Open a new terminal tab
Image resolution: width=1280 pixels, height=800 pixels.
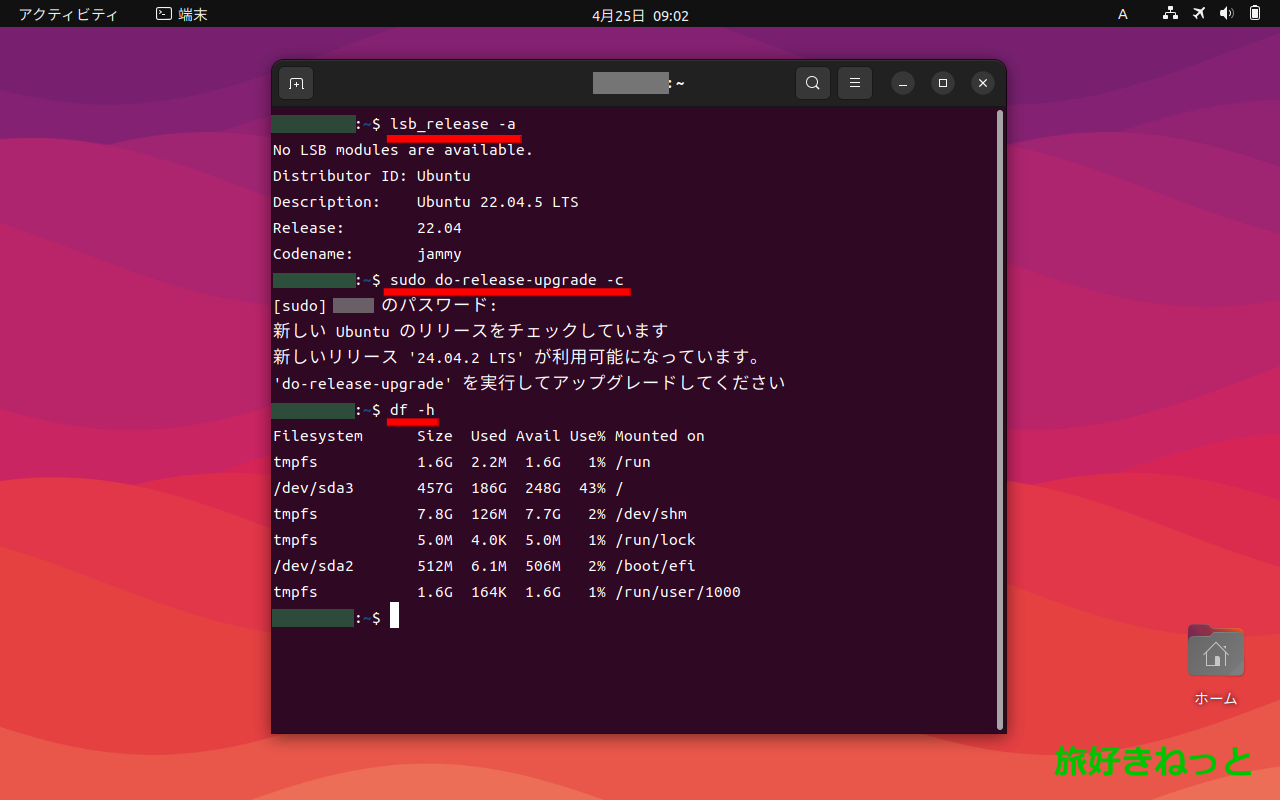point(295,83)
